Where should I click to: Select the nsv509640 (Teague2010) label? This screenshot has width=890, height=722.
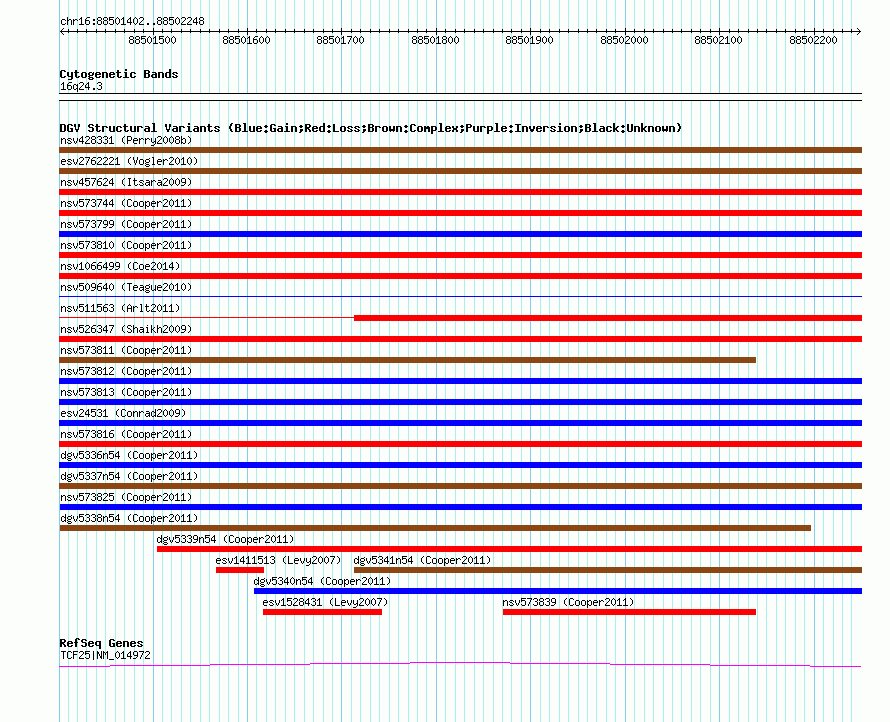[126, 287]
